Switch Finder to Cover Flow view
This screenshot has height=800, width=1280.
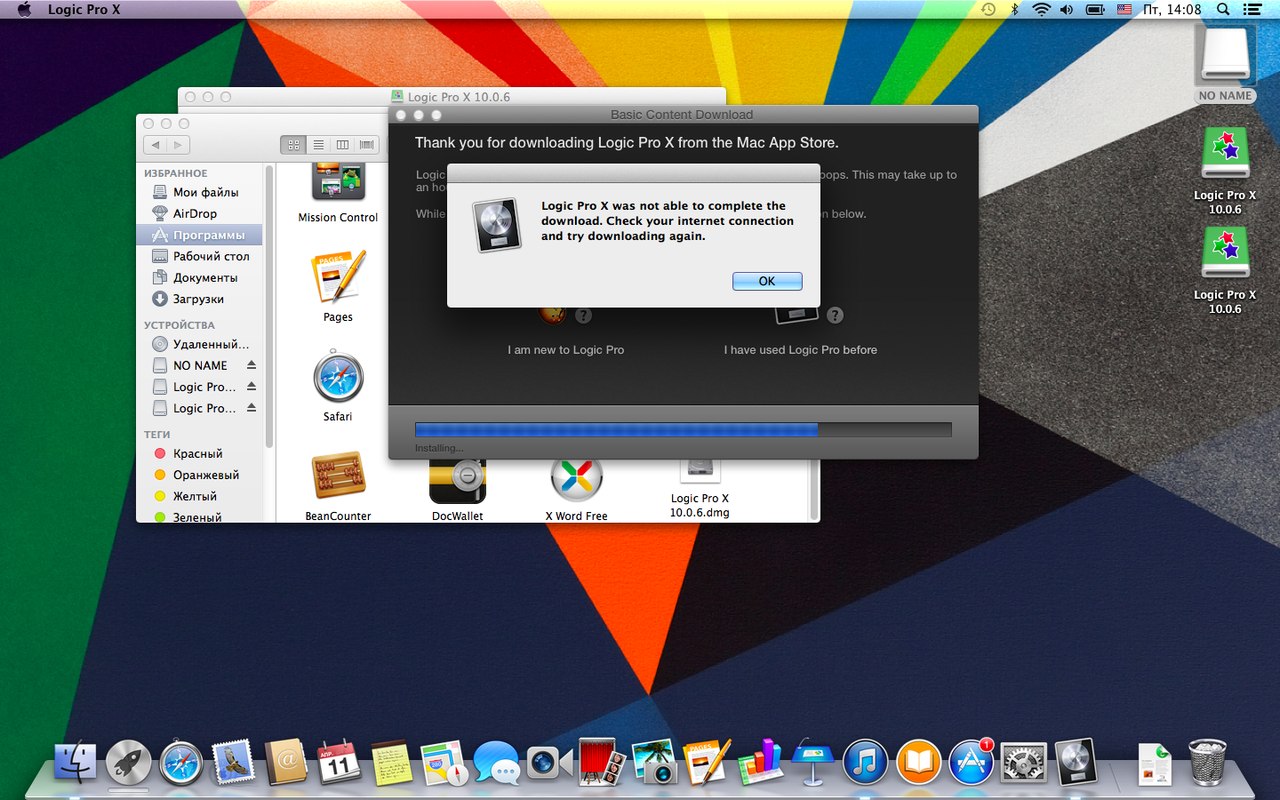pyautogui.click(x=367, y=145)
